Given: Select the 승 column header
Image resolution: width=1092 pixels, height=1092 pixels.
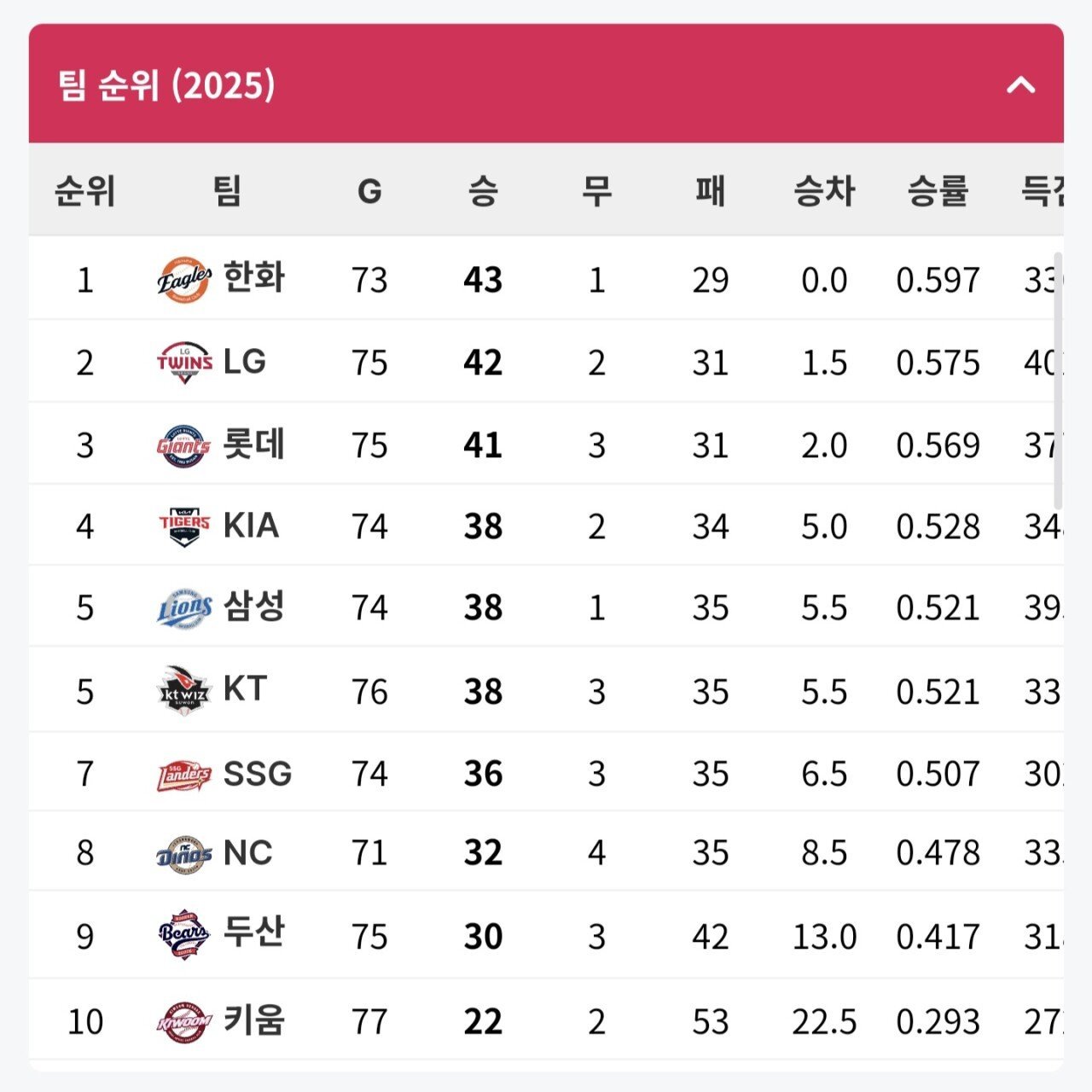Looking at the screenshot, I should pos(483,190).
